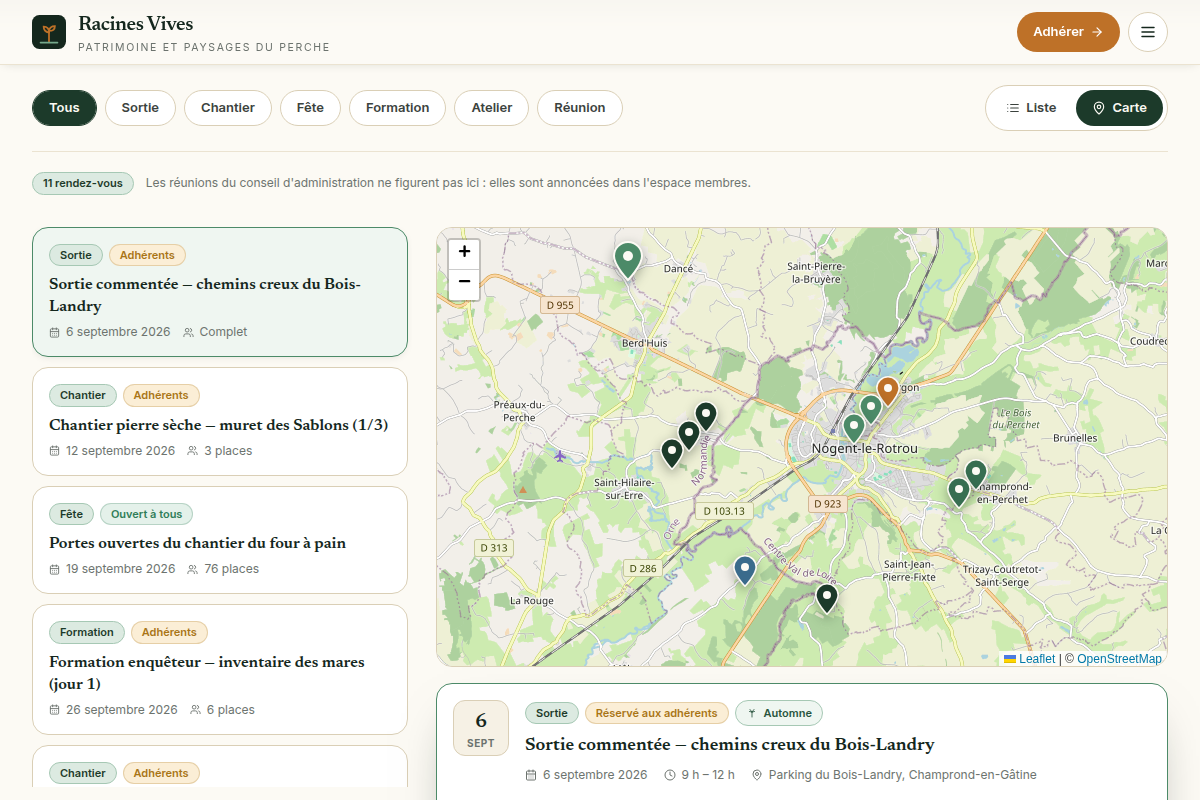1200x800 pixels.
Task: Click the Ouvert à tous badge
Action: (x=146, y=514)
